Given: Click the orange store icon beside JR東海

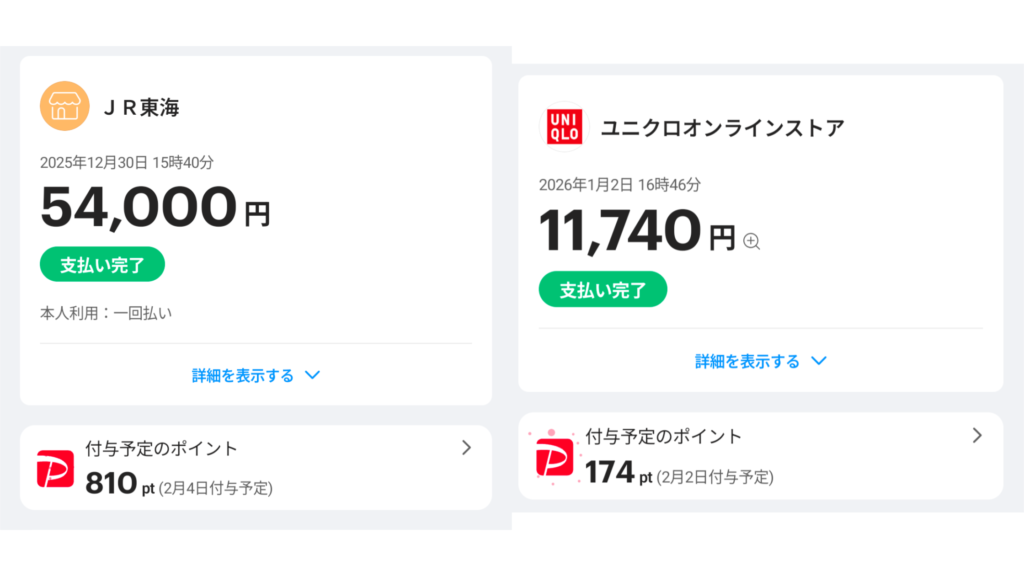Looking at the screenshot, I should [65, 107].
